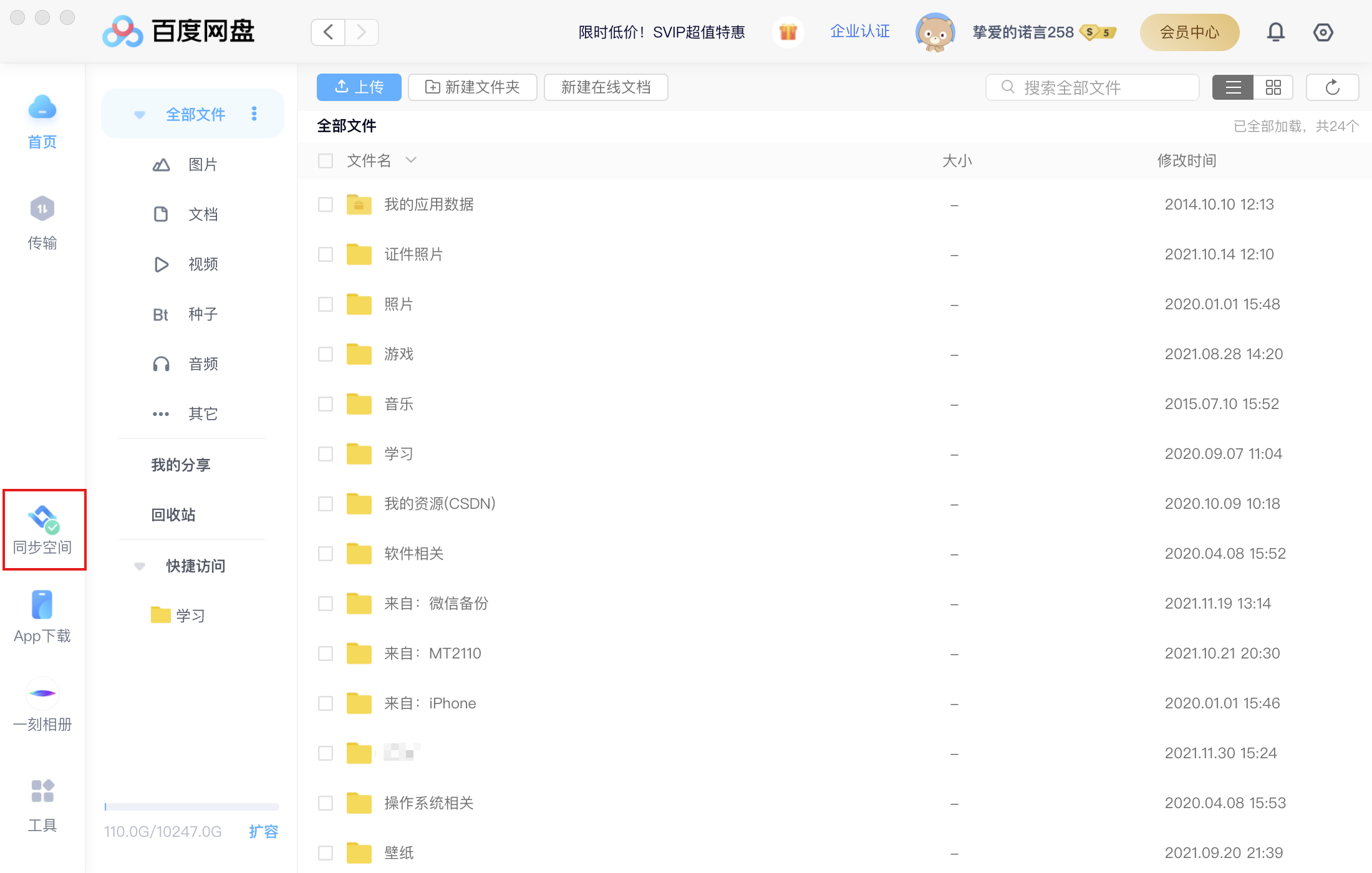Viewport: 1372px width, 873px height.
Task: Open the 文件名 sort dropdown
Action: pyautogui.click(x=411, y=160)
